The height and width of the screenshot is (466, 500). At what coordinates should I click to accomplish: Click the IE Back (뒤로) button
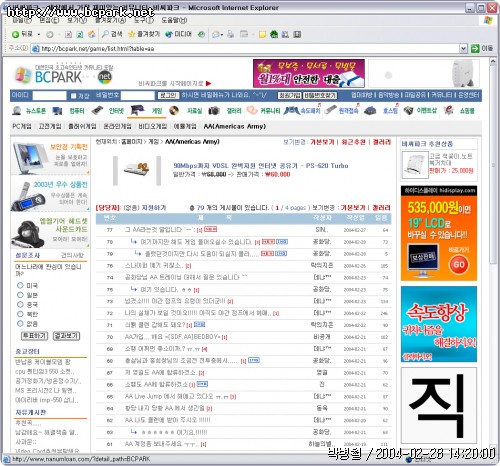tap(22, 34)
